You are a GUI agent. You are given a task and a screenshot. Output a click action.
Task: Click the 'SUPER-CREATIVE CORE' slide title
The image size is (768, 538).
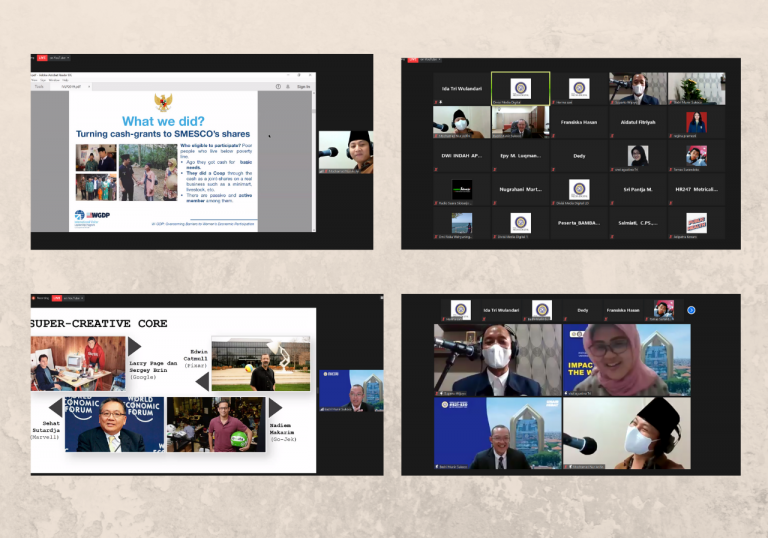(99, 323)
